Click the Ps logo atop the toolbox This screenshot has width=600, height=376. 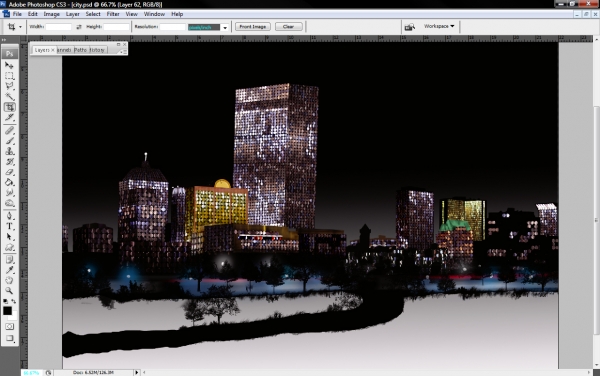coord(10,53)
